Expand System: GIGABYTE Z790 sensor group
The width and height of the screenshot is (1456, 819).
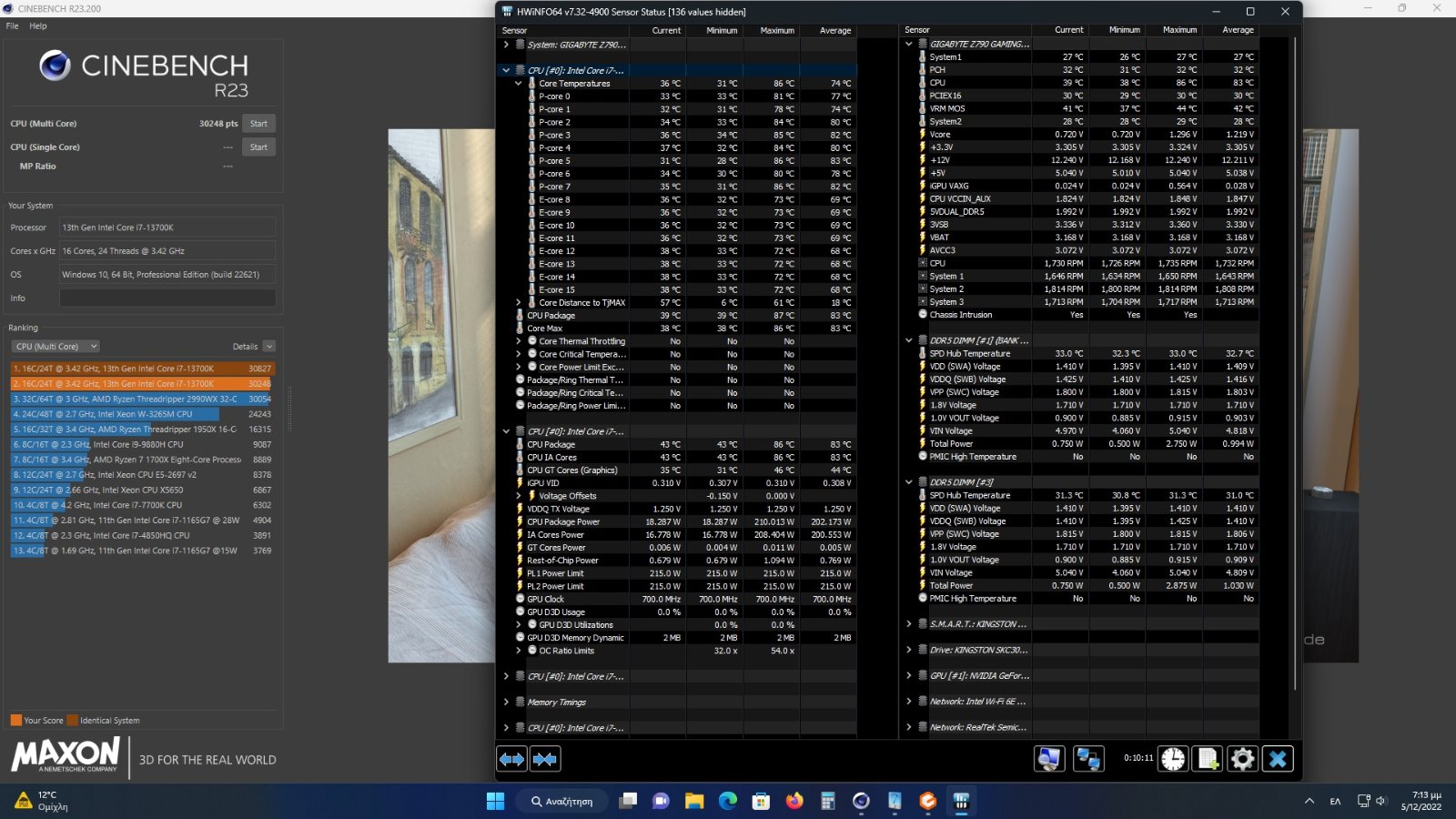tap(506, 44)
